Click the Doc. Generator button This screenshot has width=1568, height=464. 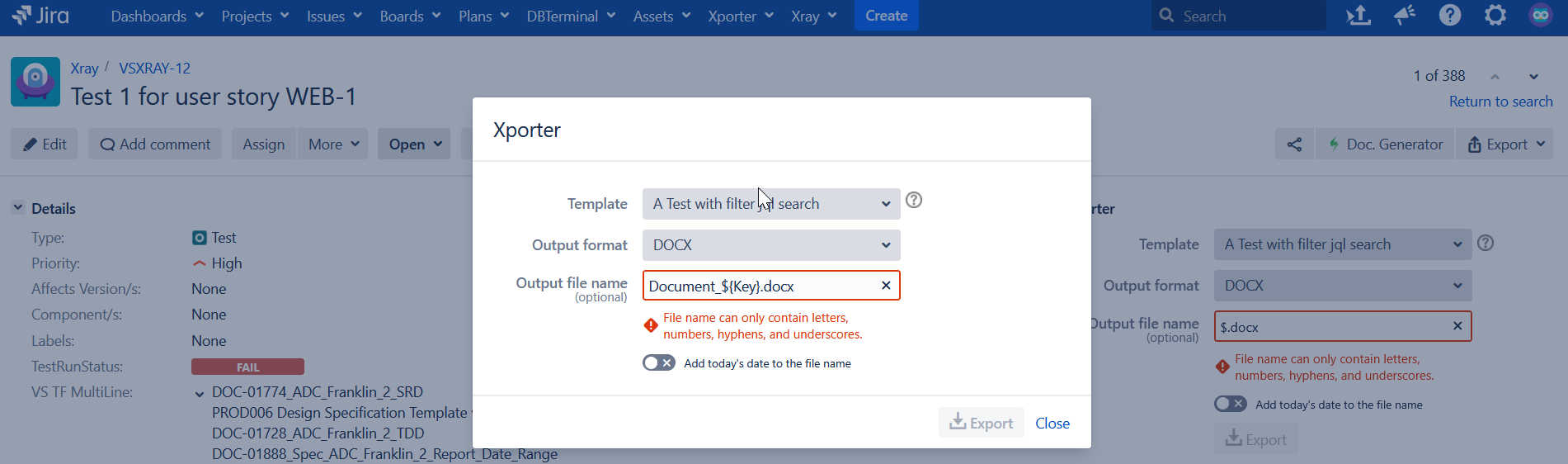[1385, 144]
